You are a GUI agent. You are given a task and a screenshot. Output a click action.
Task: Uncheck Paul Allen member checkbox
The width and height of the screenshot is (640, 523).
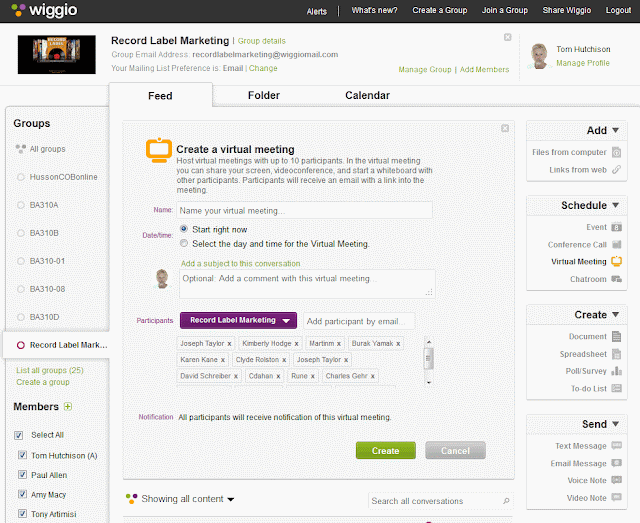pos(22,474)
